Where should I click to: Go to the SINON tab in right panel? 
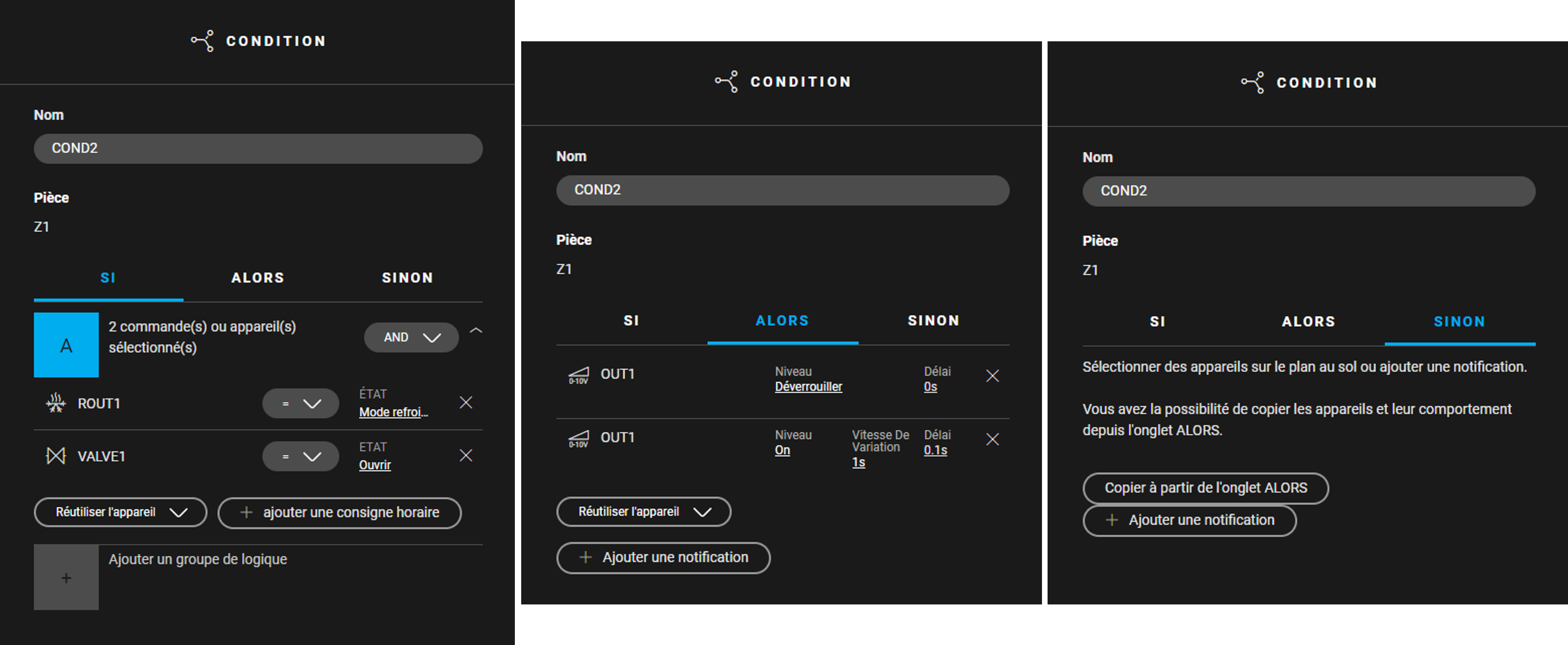coord(1460,322)
